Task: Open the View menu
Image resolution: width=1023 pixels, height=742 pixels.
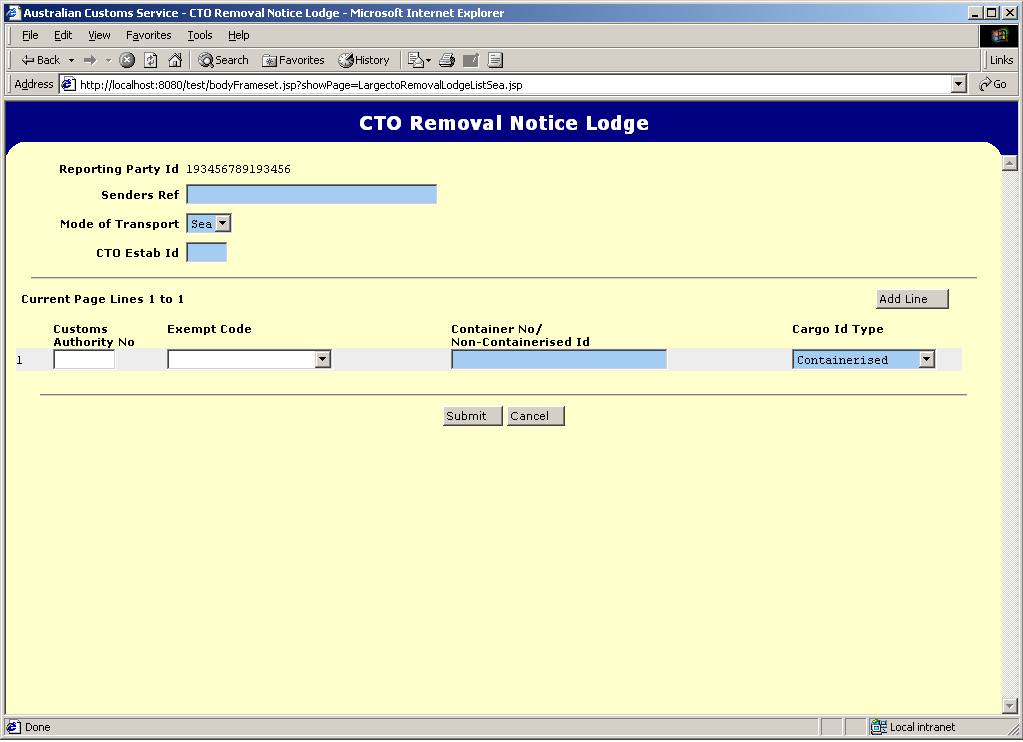Action: 99,35
